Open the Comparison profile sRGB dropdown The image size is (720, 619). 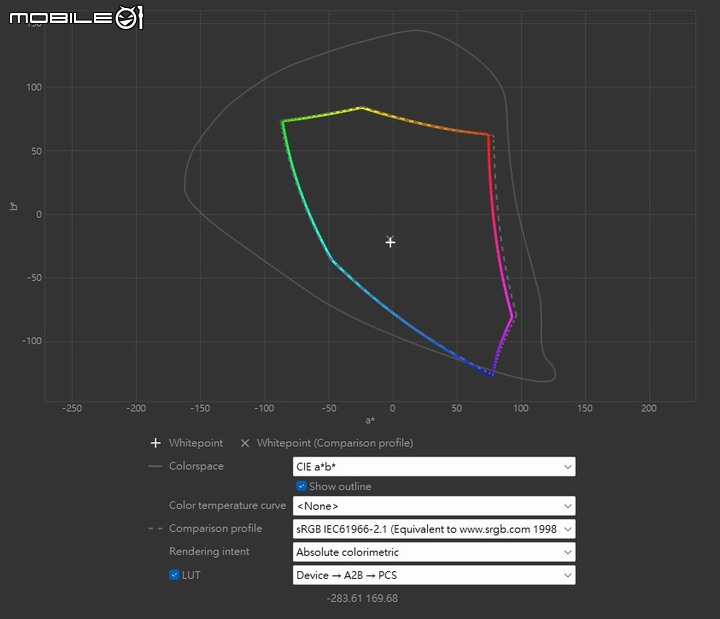click(x=433, y=529)
